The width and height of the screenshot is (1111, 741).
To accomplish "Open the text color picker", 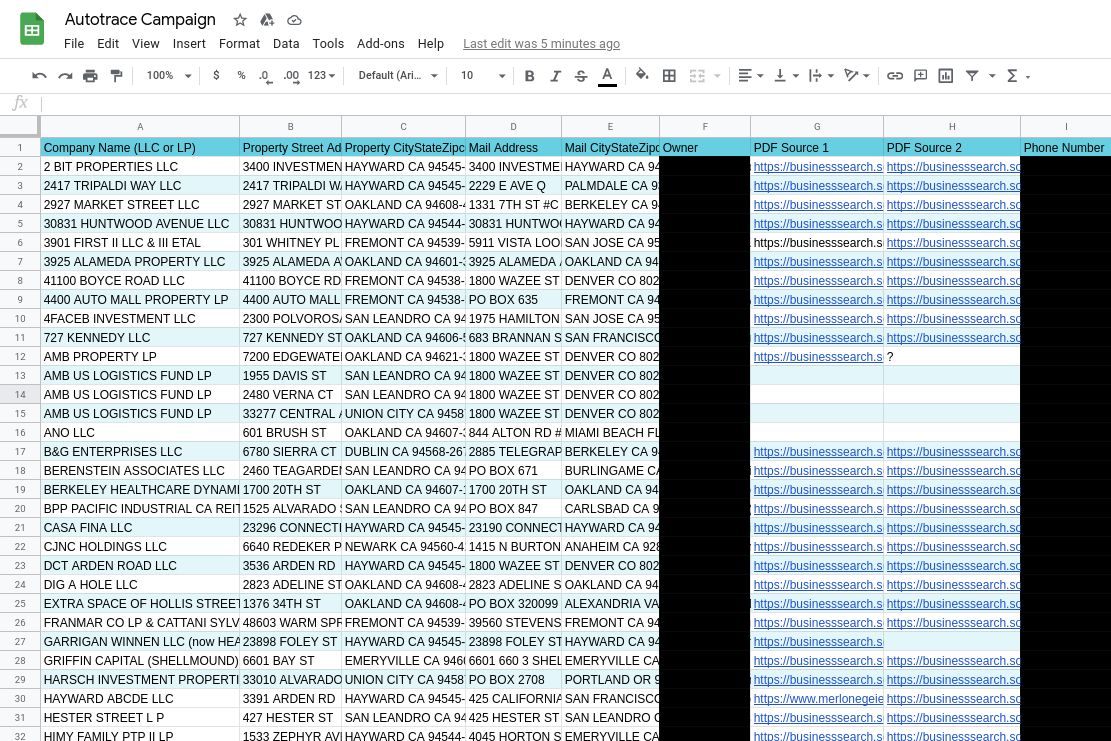I will (607, 76).
